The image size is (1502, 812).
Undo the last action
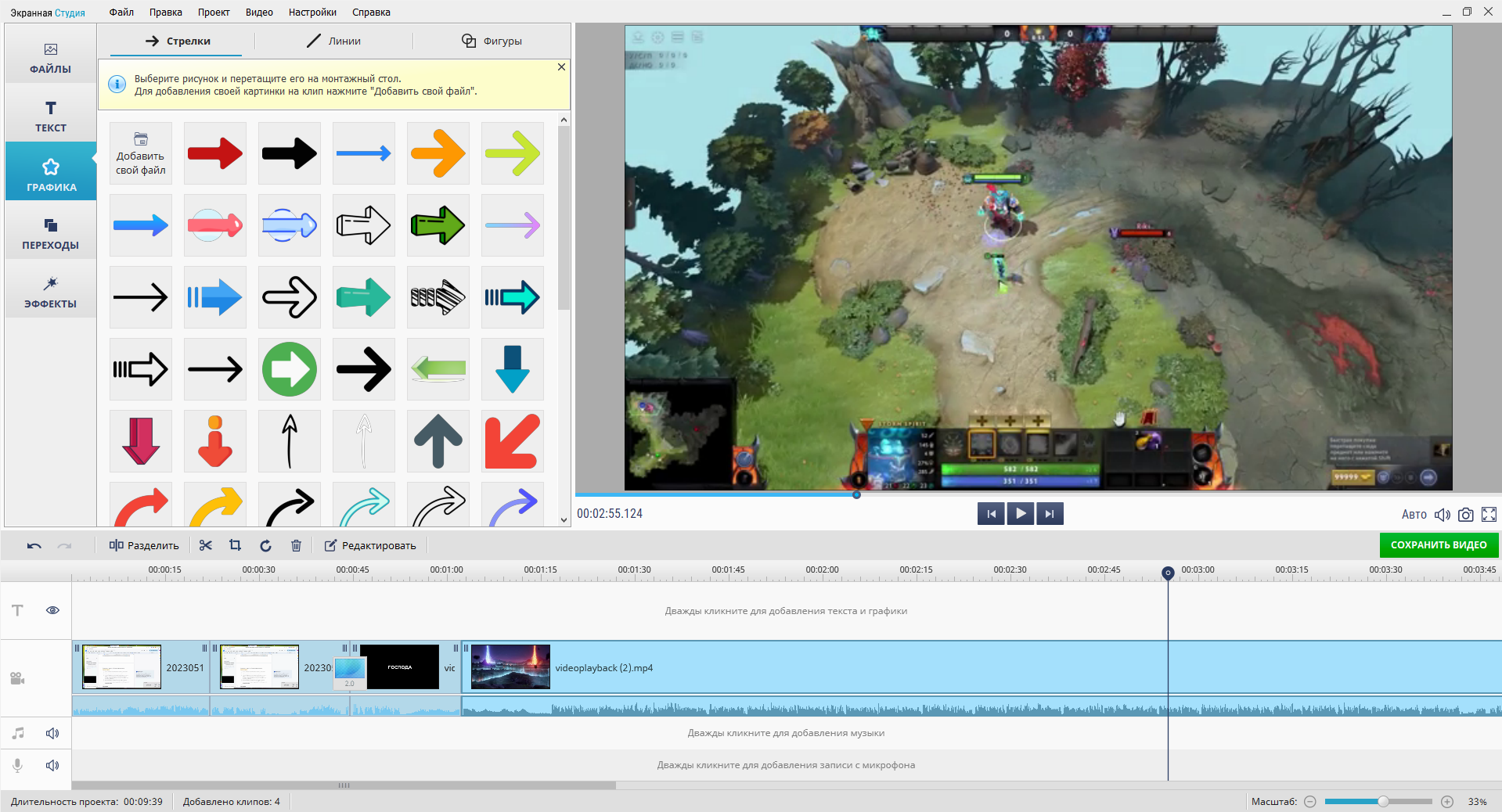click(x=34, y=546)
